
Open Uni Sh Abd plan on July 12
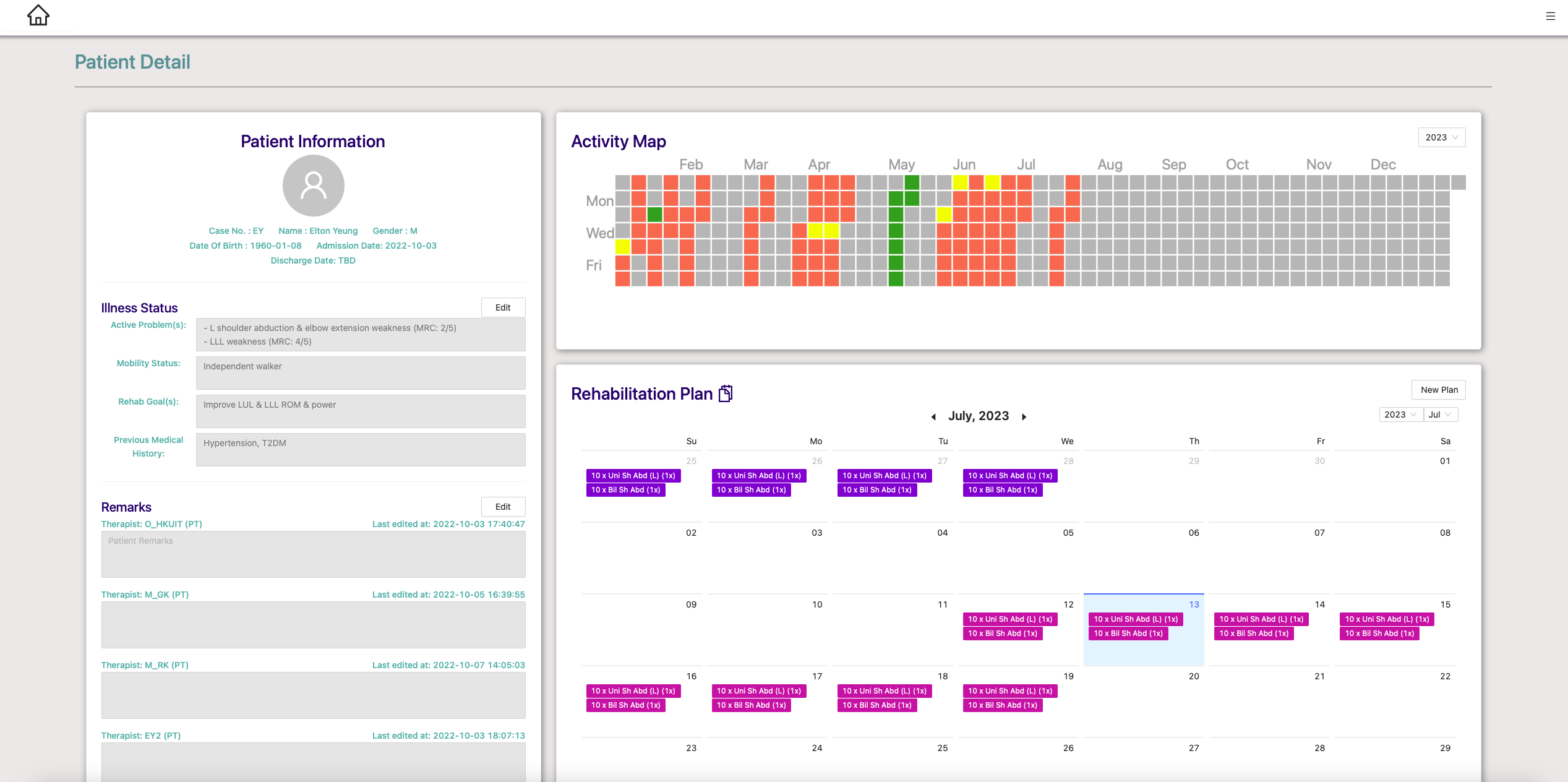tap(1010, 619)
